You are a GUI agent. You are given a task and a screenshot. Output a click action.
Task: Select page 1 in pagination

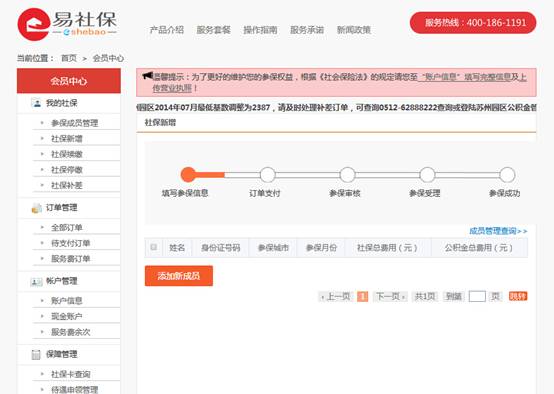tap(363, 296)
